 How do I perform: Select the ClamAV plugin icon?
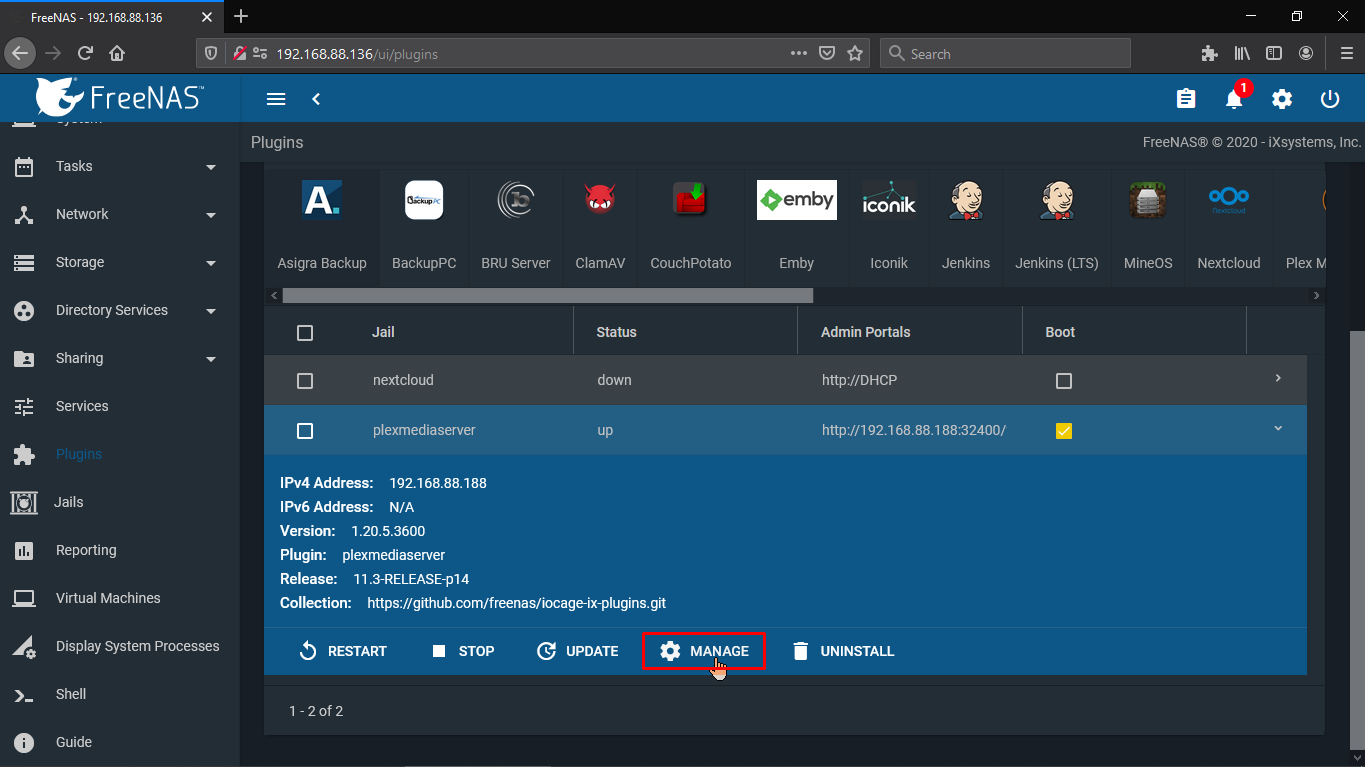tap(600, 200)
